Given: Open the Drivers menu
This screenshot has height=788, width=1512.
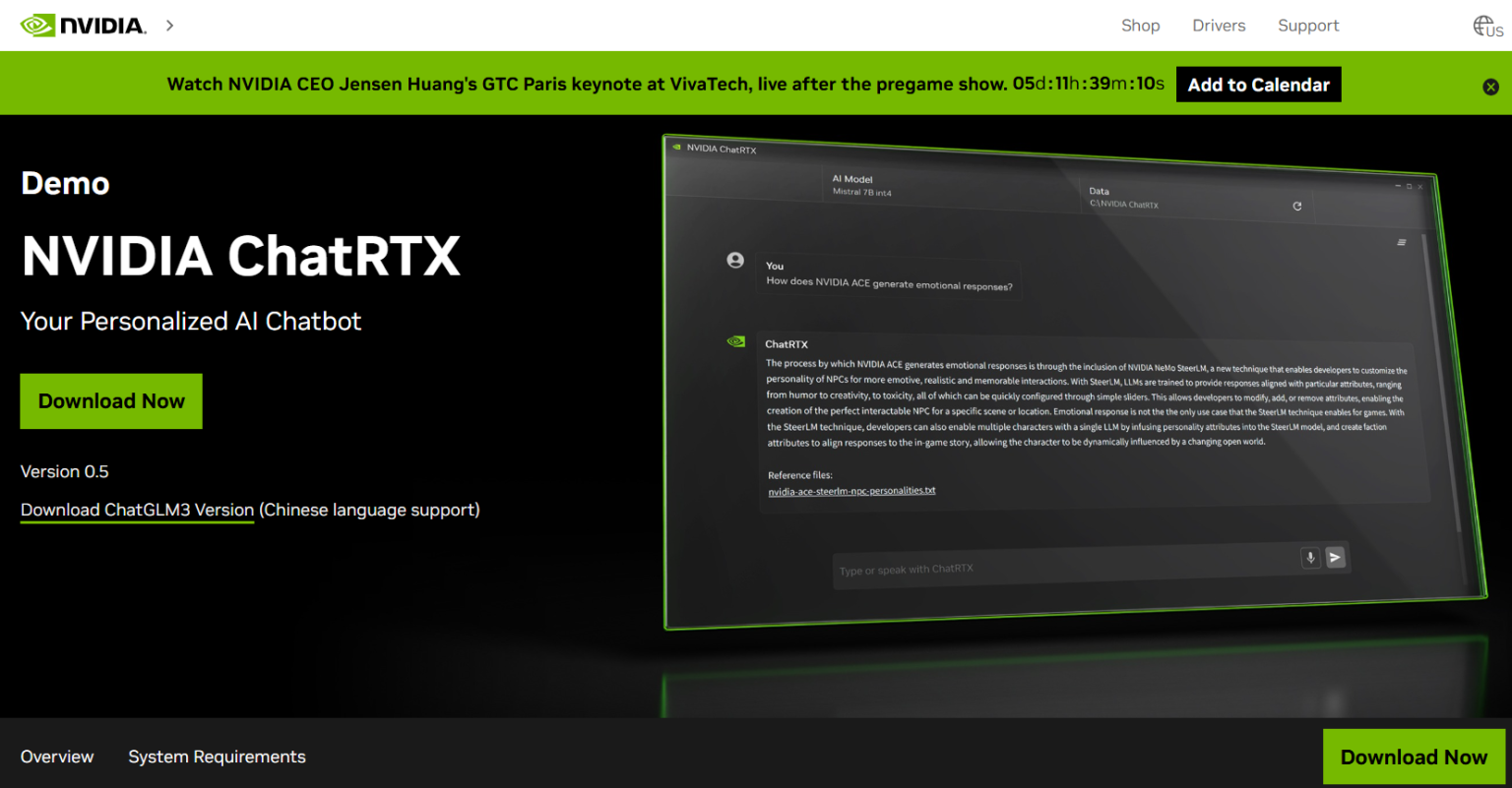Looking at the screenshot, I should pos(1219,25).
